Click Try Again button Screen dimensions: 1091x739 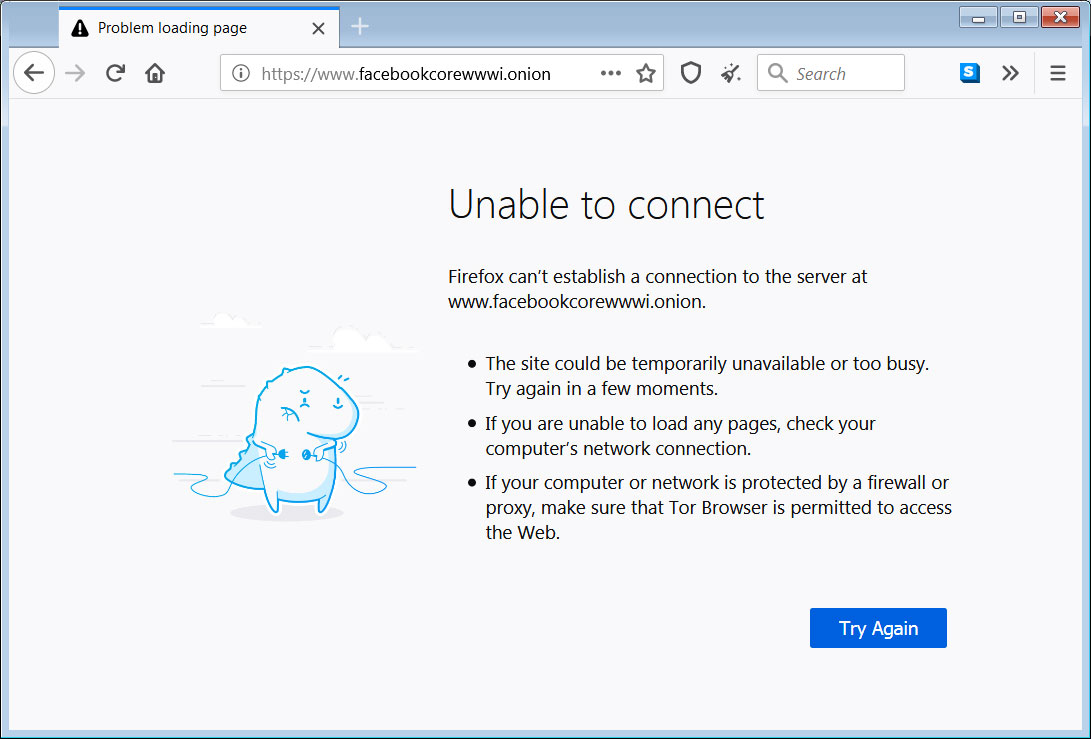[x=878, y=628]
